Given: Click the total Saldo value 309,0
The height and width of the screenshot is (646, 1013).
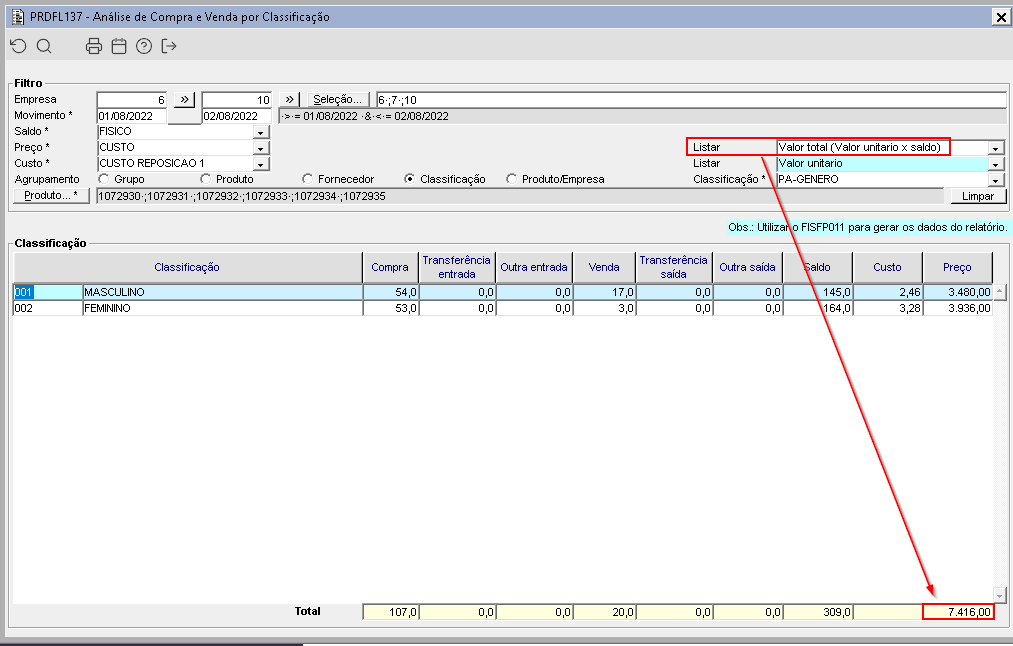Looking at the screenshot, I should 818,612.
